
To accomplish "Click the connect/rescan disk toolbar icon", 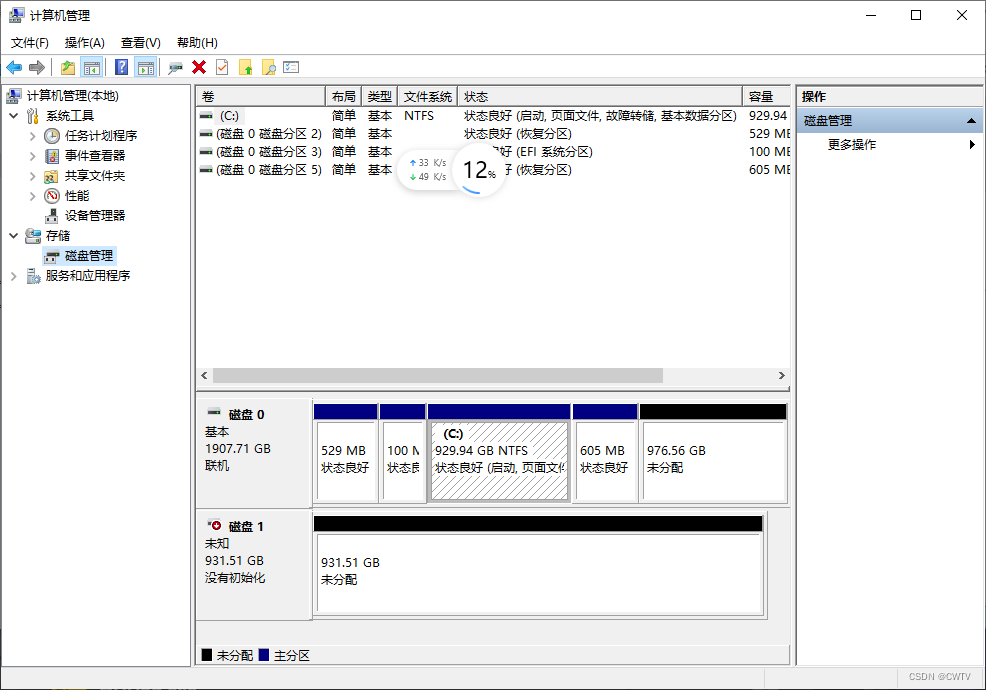I will pos(175,67).
